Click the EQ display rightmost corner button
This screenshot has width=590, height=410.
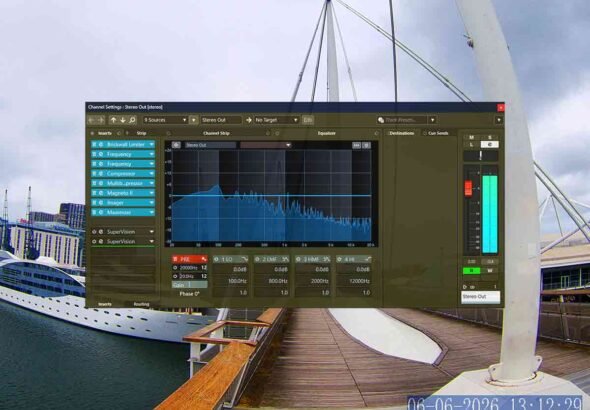click(366, 145)
